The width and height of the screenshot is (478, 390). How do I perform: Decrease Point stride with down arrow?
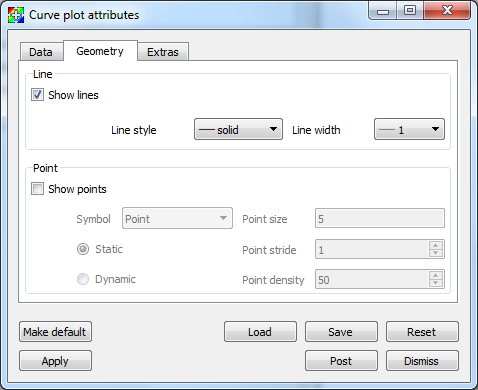point(436,253)
